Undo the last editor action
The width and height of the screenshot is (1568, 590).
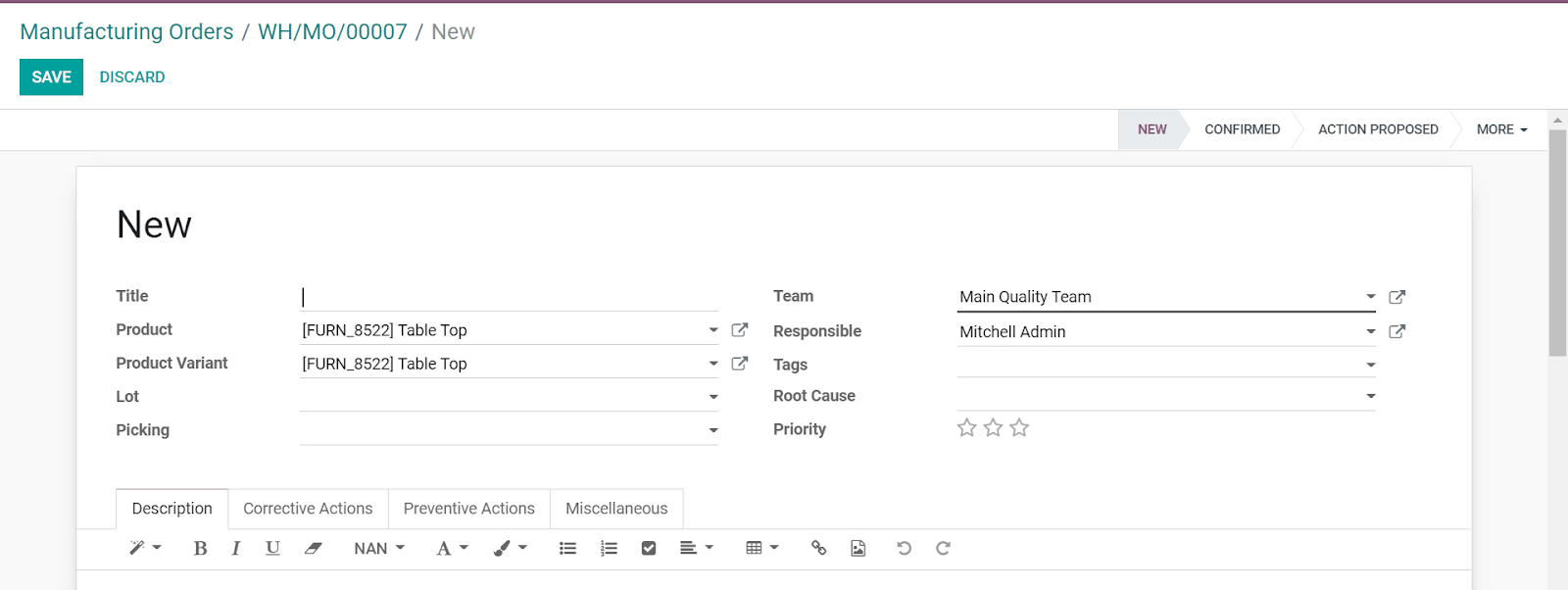coord(904,548)
